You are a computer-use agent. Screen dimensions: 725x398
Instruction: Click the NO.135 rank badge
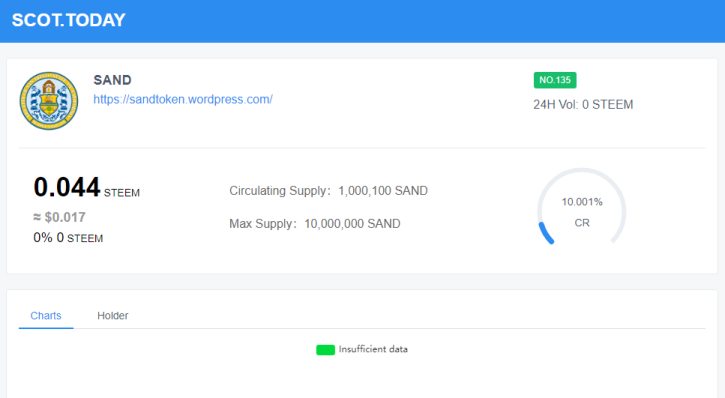pyautogui.click(x=555, y=80)
